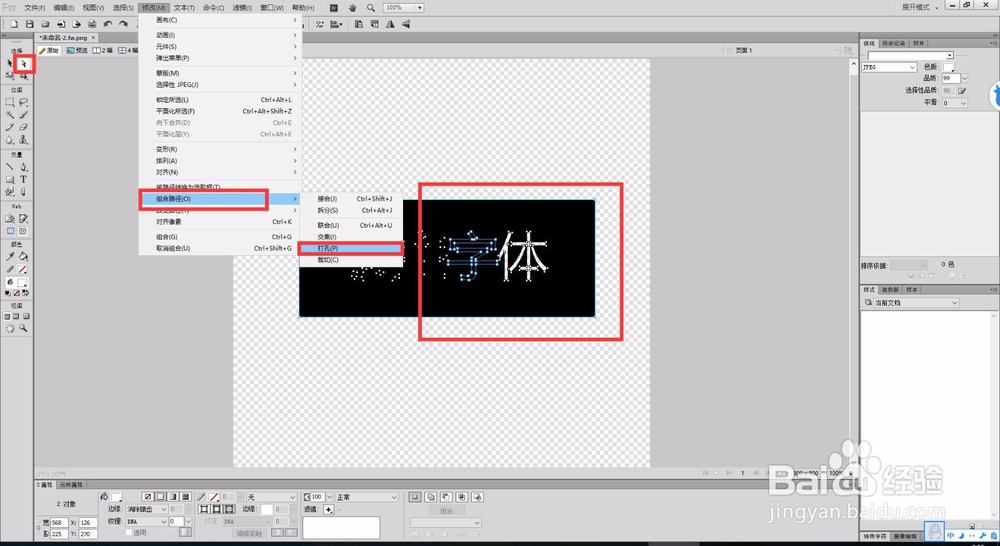Select the Zoom tool in Tools panel

point(24,328)
